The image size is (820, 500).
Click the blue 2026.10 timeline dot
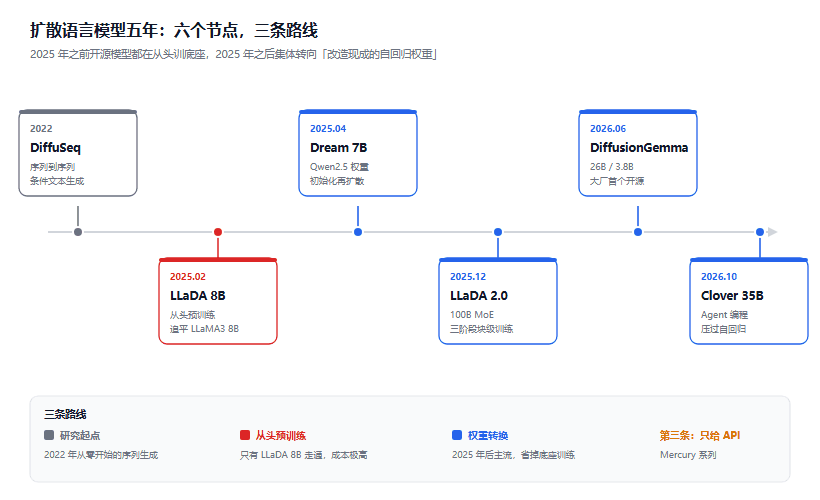(x=760, y=232)
